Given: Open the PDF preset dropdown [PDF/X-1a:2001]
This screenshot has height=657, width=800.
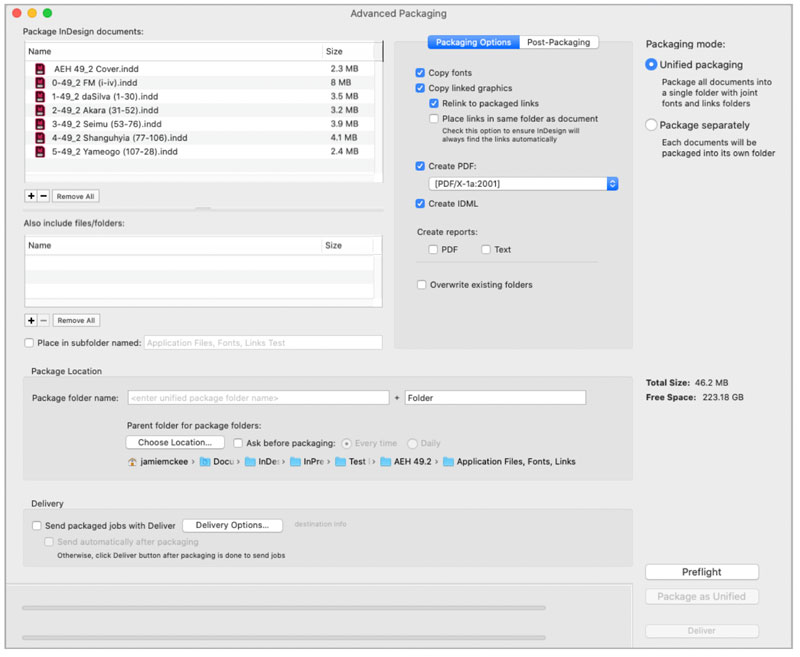Looking at the screenshot, I should pos(523,184).
